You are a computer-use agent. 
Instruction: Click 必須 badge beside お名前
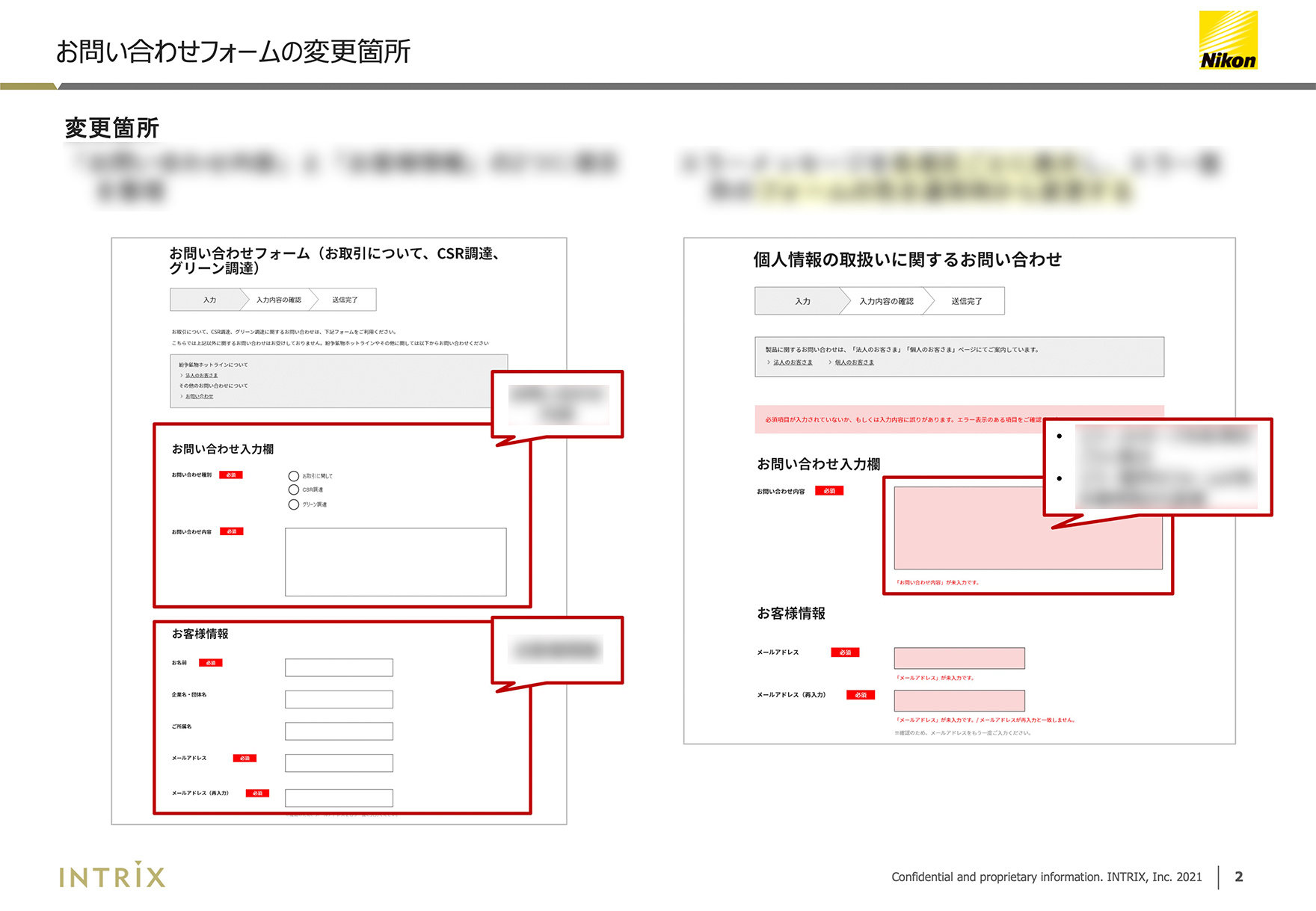(x=211, y=663)
